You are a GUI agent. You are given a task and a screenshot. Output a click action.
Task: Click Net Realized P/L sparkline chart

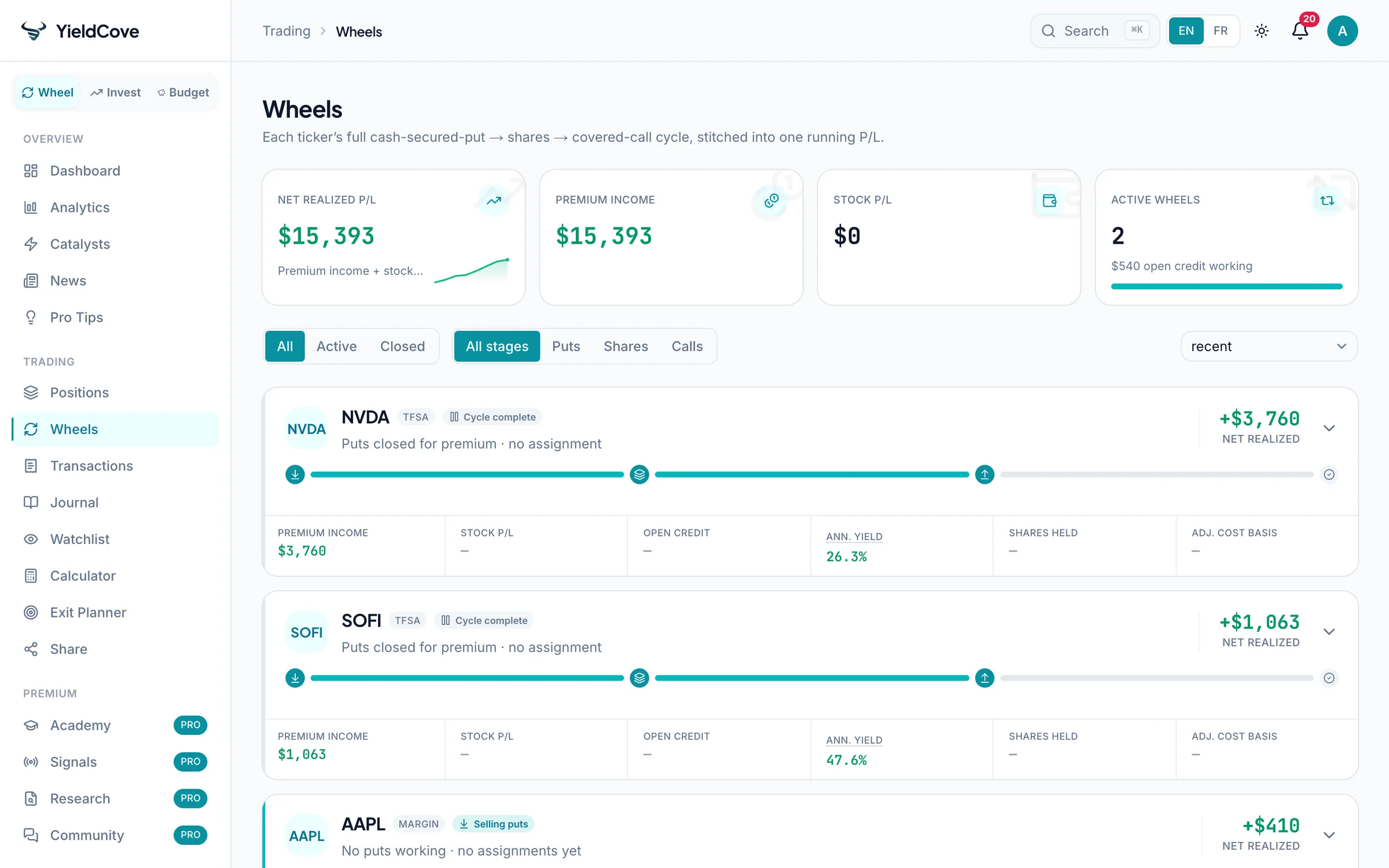472,270
